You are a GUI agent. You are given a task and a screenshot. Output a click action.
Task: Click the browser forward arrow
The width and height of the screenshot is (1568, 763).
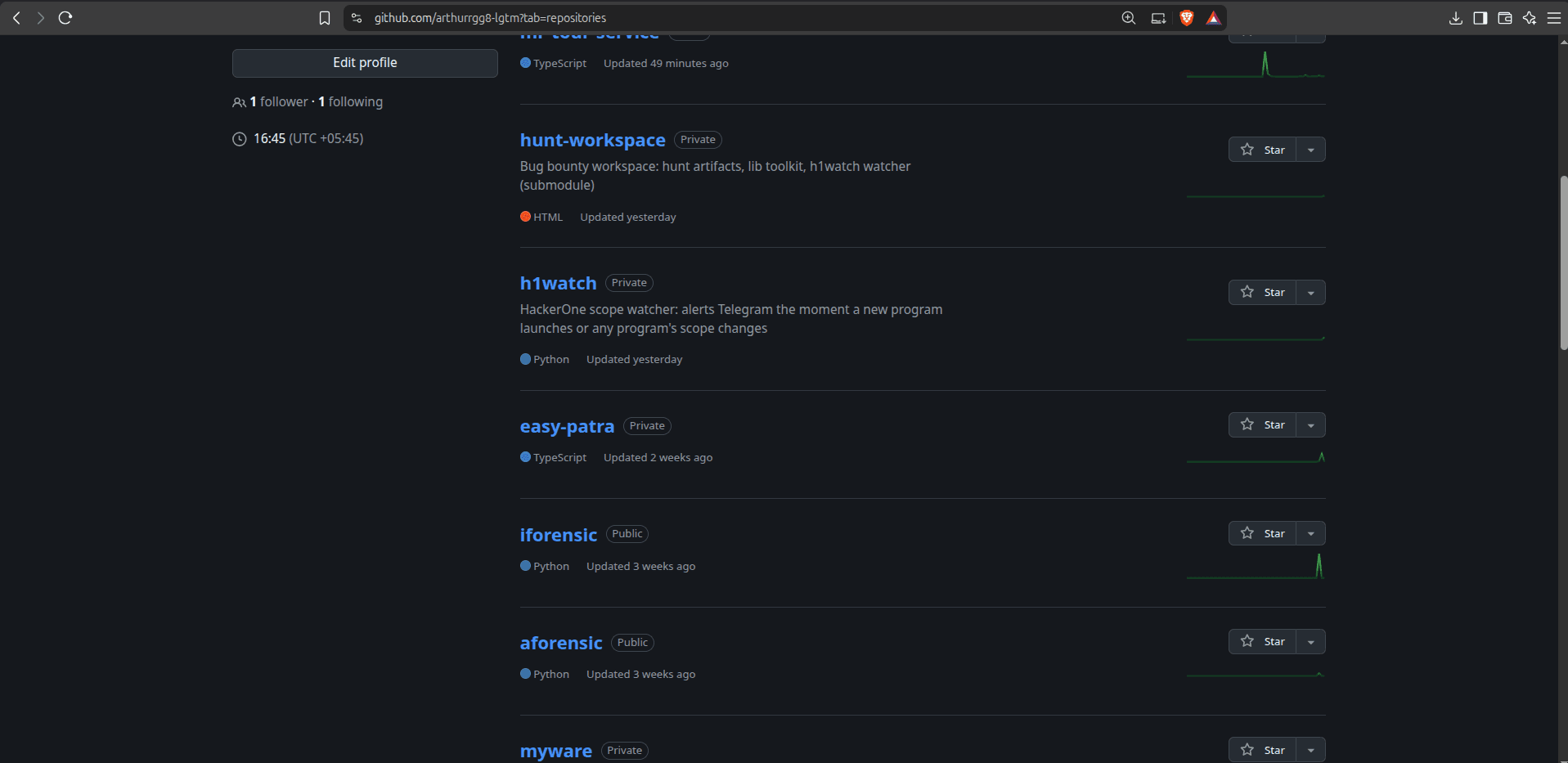(40, 17)
